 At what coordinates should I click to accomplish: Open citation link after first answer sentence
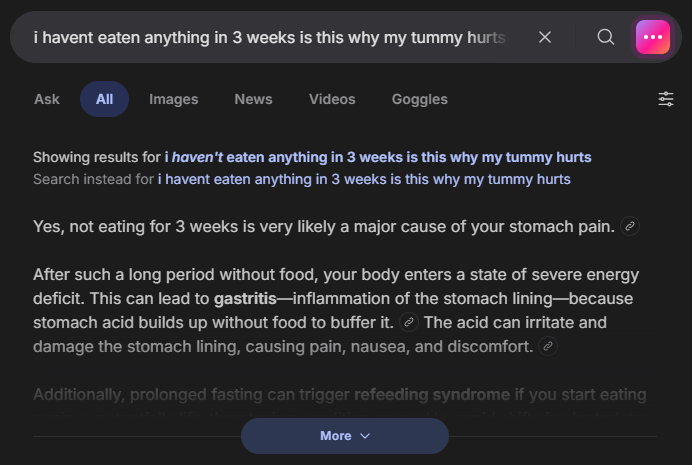tap(630, 227)
